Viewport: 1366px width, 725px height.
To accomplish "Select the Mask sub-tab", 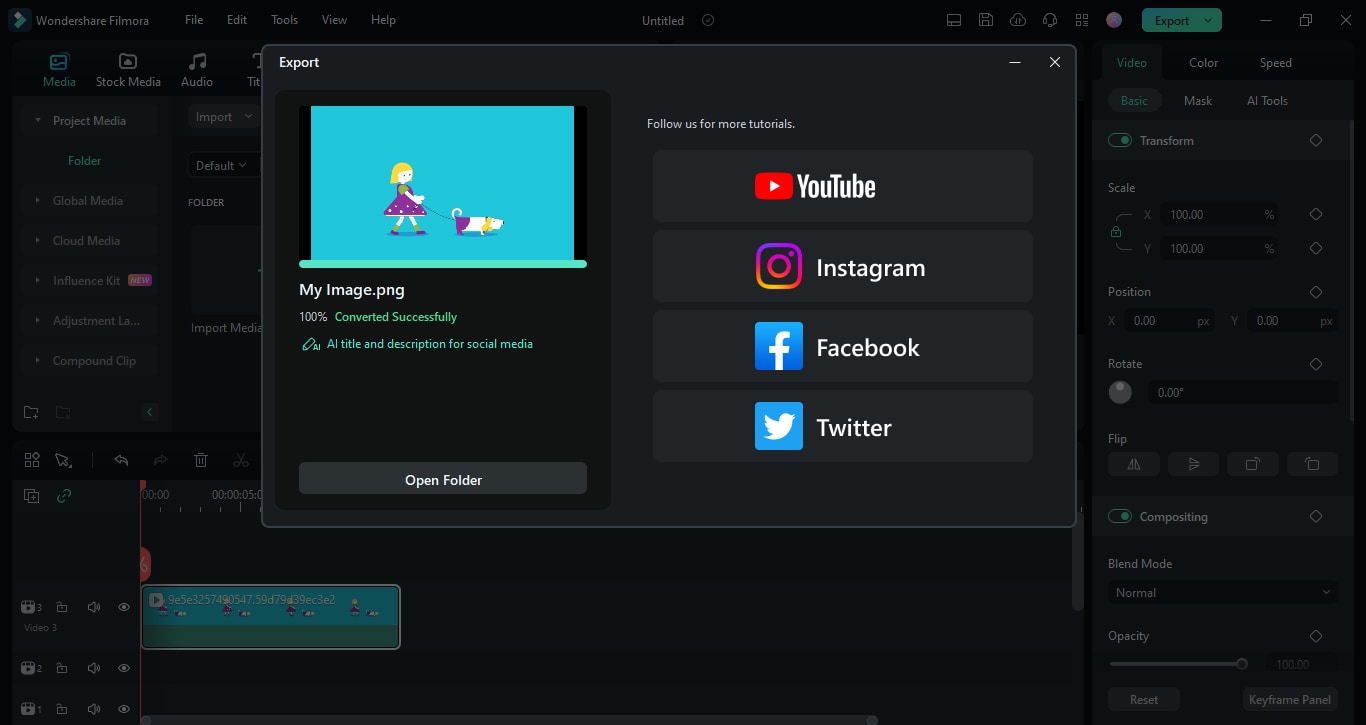I will [1197, 101].
